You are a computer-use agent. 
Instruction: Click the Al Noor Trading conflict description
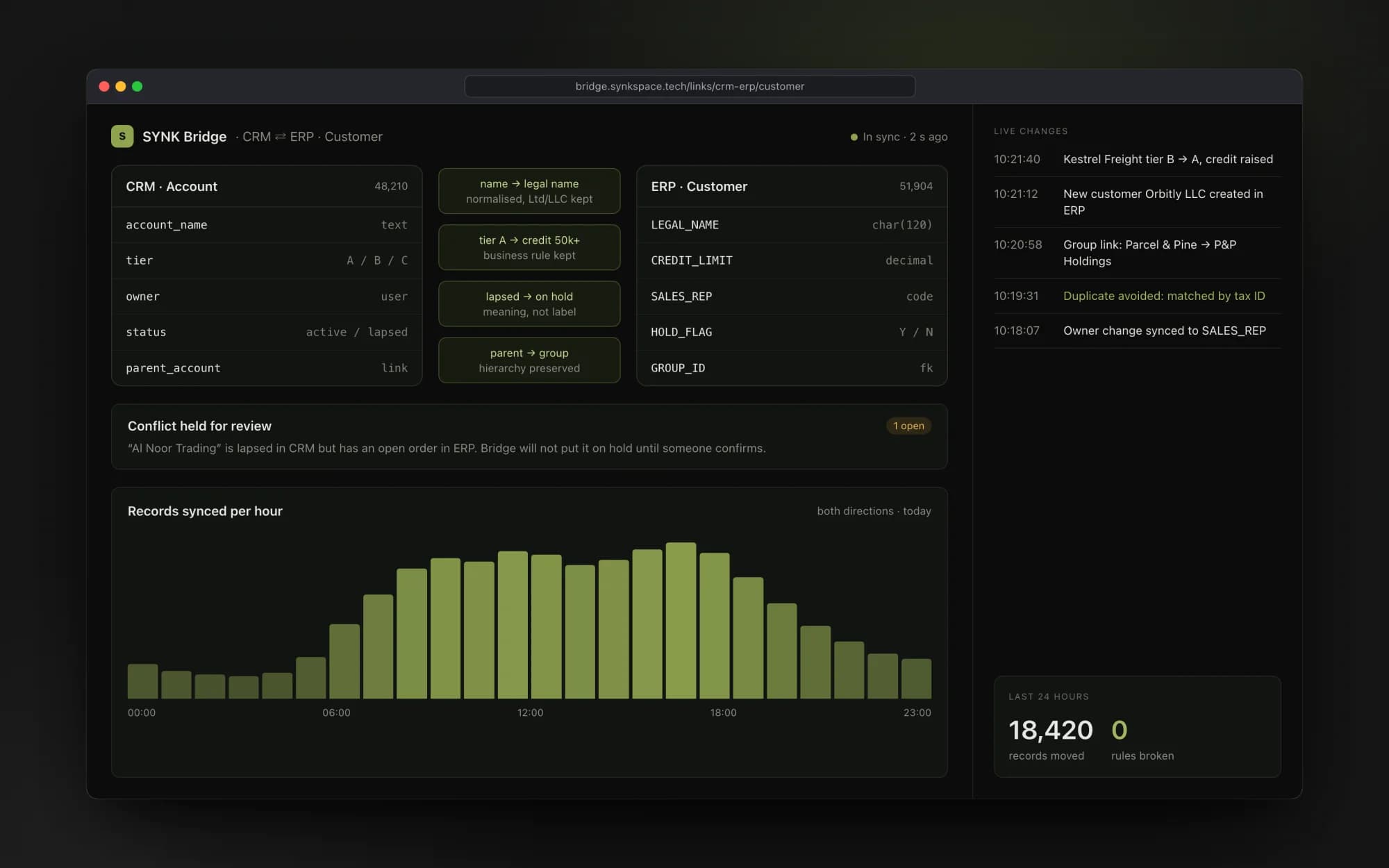coord(447,448)
